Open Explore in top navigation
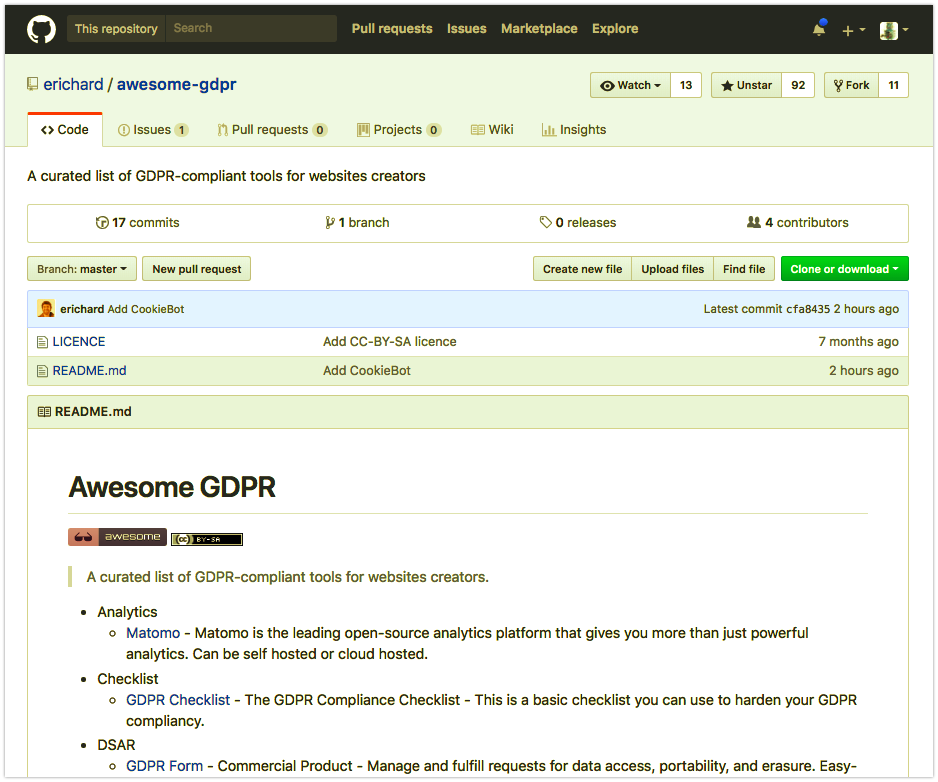938x782 pixels. click(615, 29)
